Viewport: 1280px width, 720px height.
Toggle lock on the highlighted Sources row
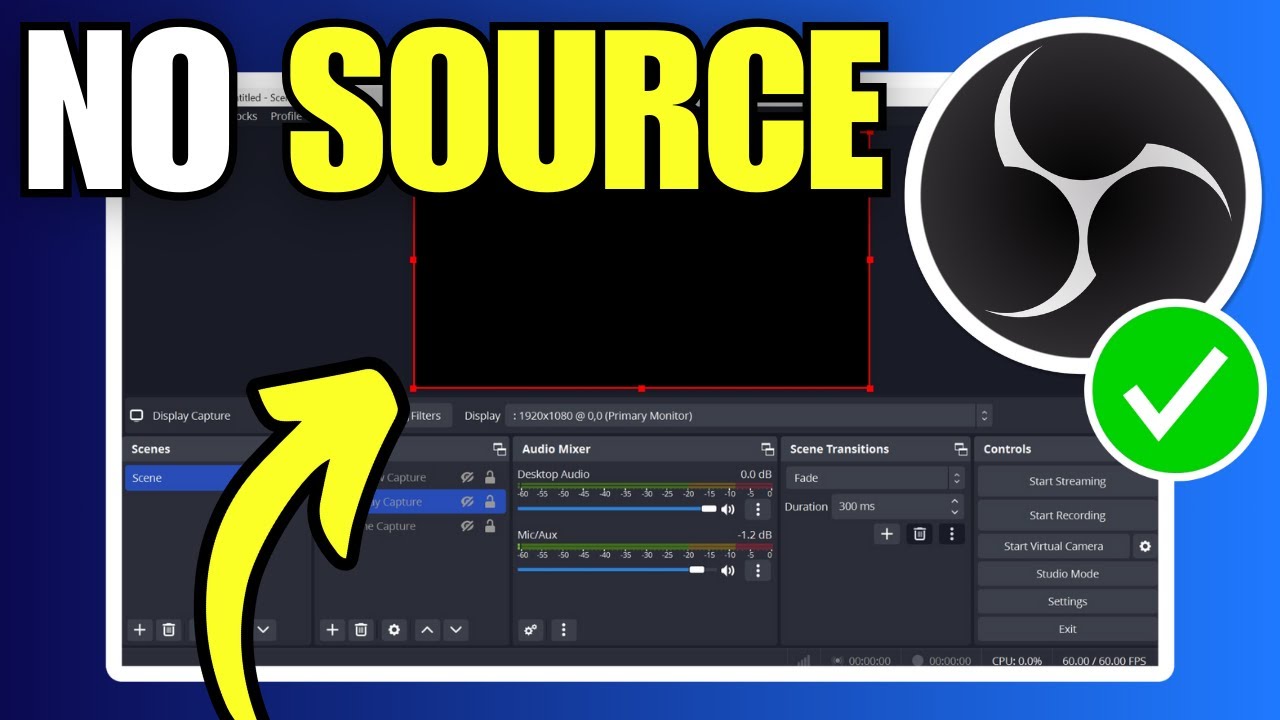tap(490, 502)
